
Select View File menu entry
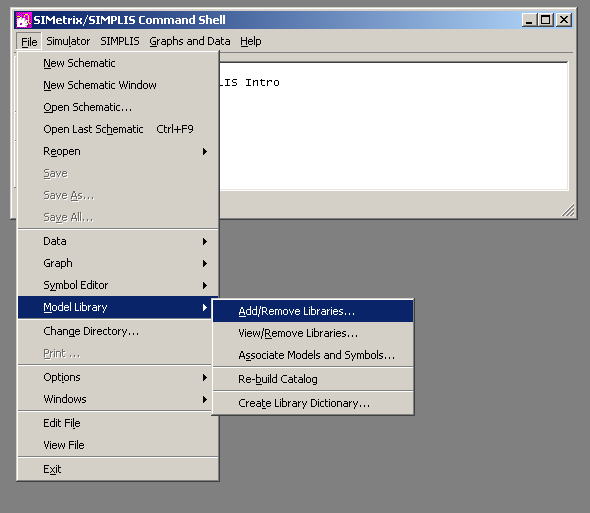point(118,445)
